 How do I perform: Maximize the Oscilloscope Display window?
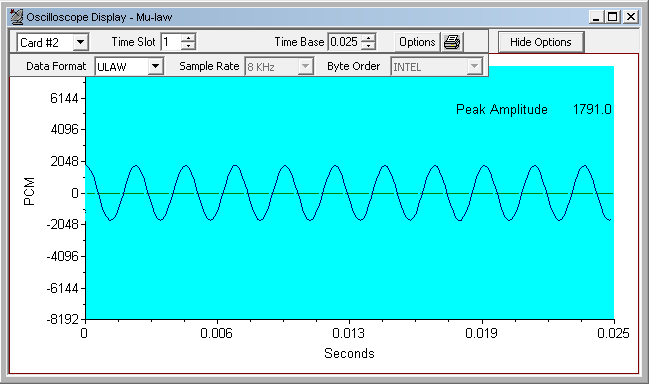tap(613, 17)
